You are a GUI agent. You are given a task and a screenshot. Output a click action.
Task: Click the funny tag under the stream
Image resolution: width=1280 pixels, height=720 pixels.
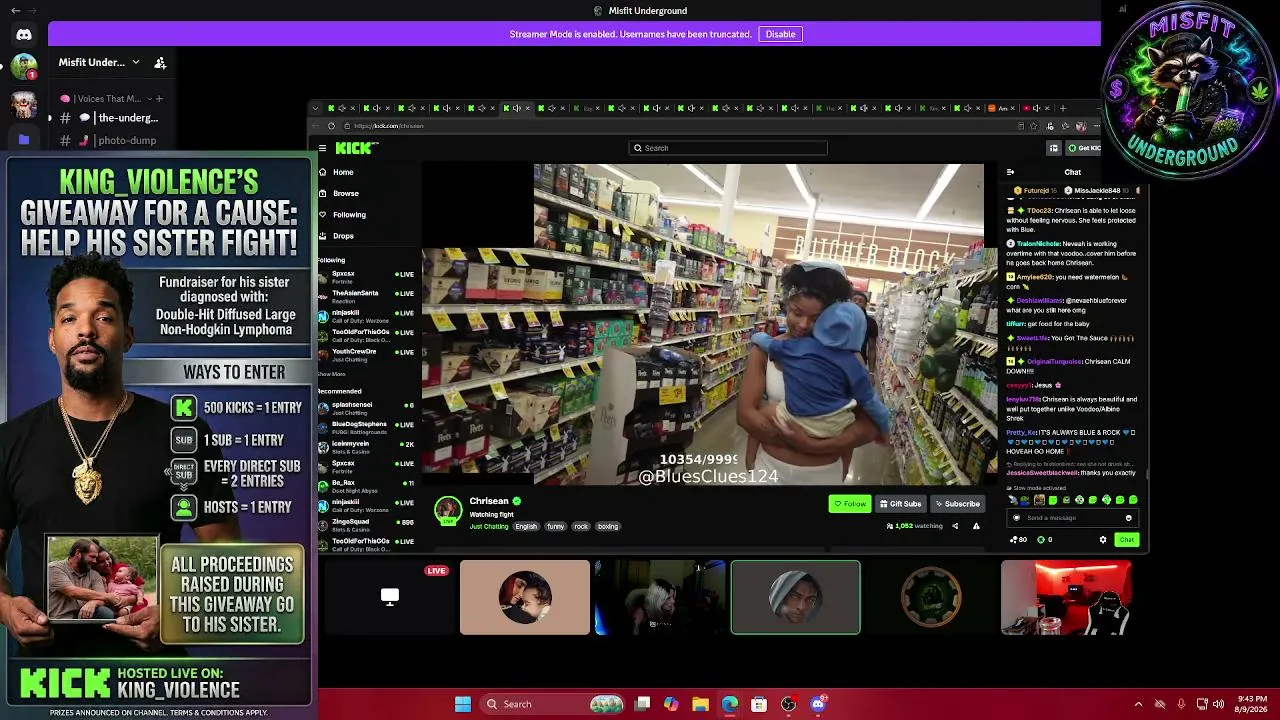click(556, 527)
